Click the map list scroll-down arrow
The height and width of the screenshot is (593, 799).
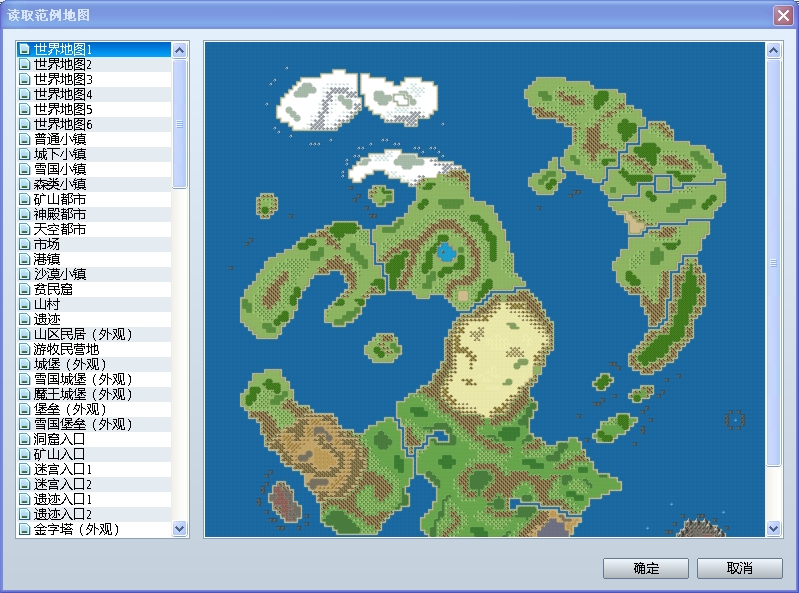tap(179, 528)
